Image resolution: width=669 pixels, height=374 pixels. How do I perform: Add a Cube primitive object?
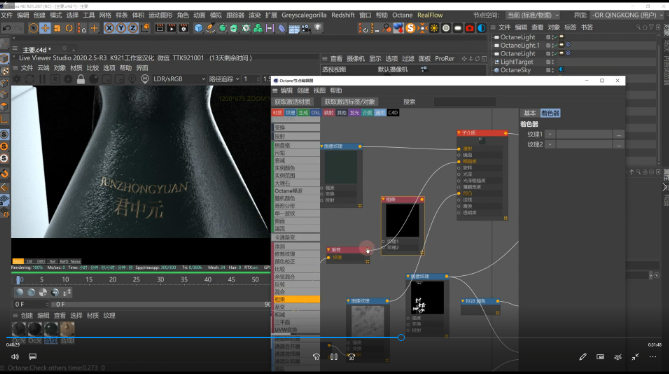[x=198, y=28]
